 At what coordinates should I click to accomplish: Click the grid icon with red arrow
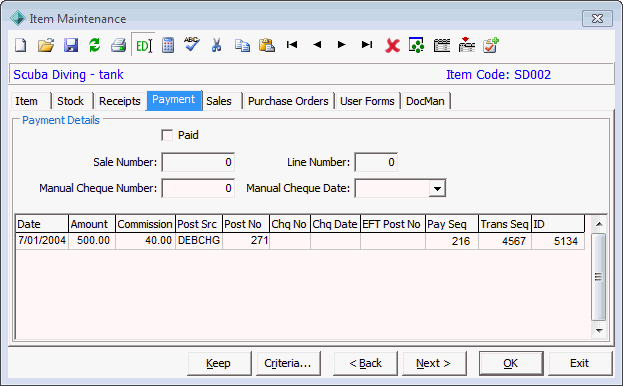pyautogui.click(x=466, y=44)
